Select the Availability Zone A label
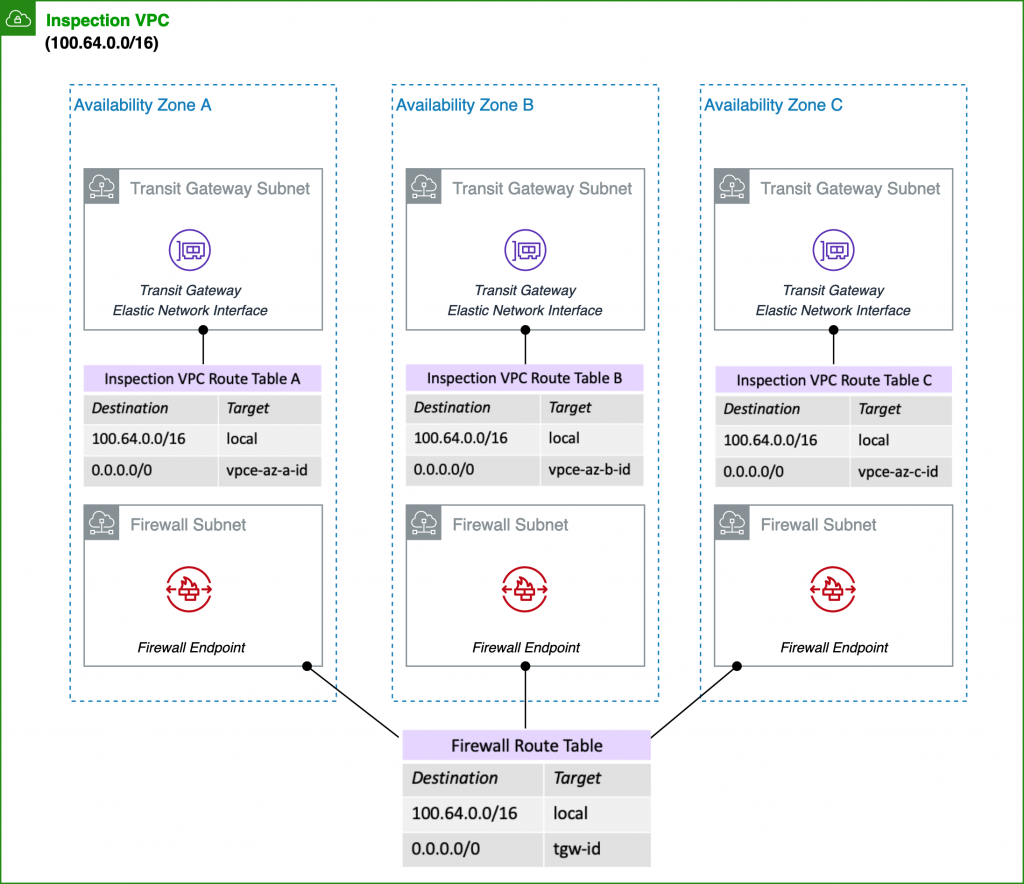 click(143, 105)
